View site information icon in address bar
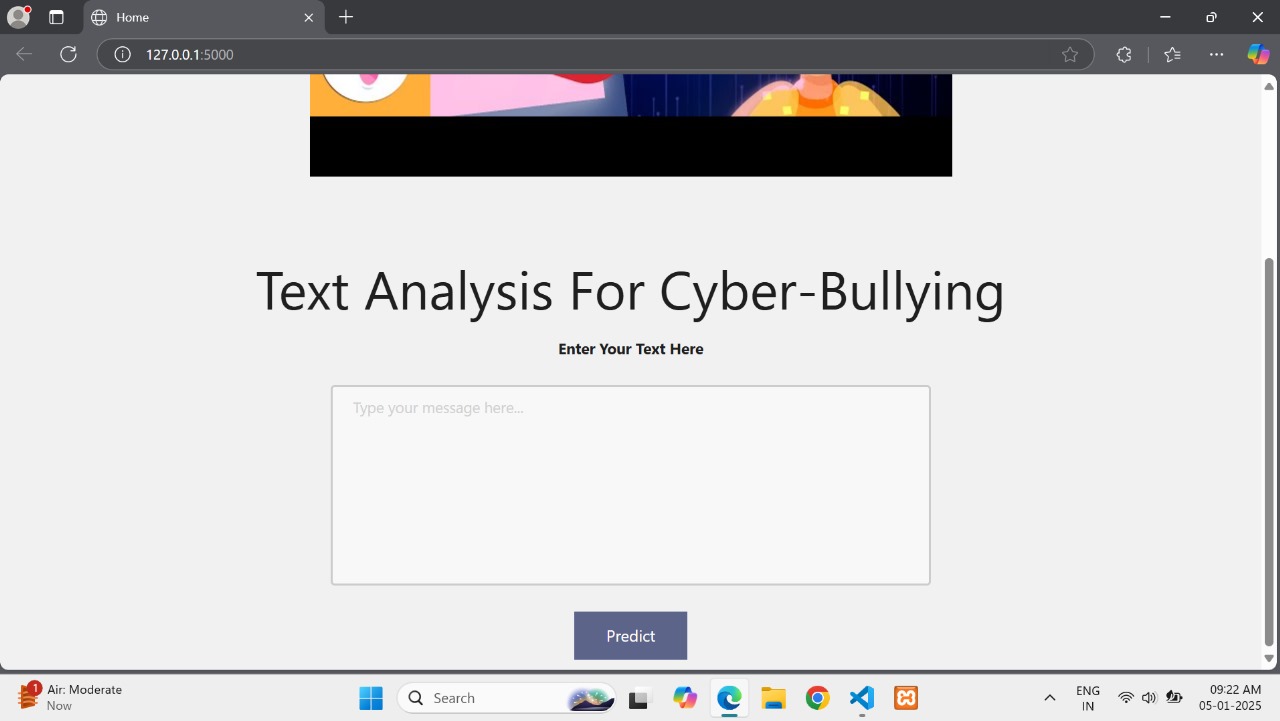Screen dimensions: 1280x721 [123, 54]
